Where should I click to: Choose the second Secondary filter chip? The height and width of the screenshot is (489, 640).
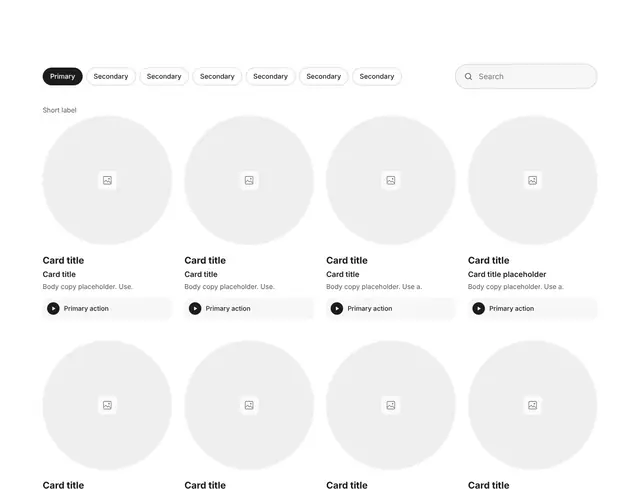(164, 76)
